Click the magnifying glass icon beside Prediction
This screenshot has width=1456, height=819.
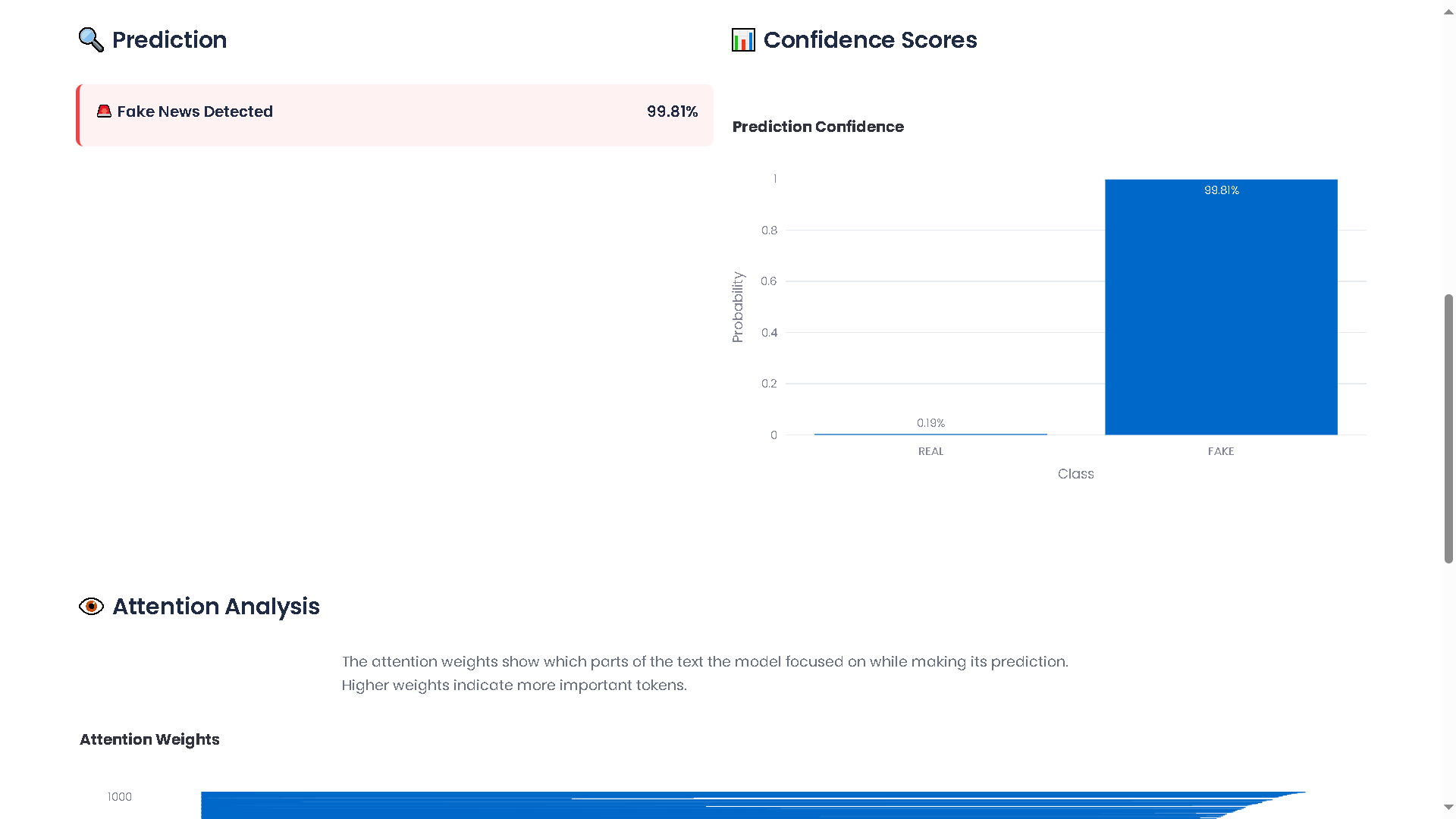click(91, 39)
